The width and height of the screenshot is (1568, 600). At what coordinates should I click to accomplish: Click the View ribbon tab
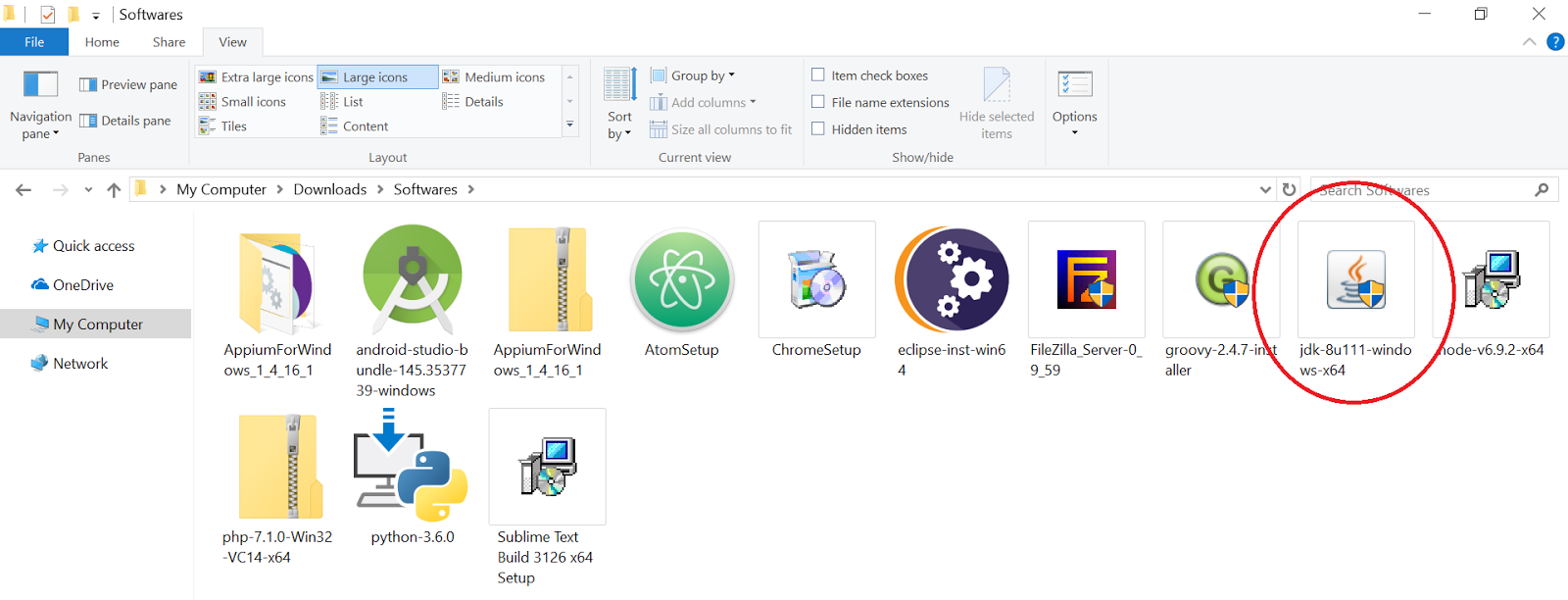(232, 42)
